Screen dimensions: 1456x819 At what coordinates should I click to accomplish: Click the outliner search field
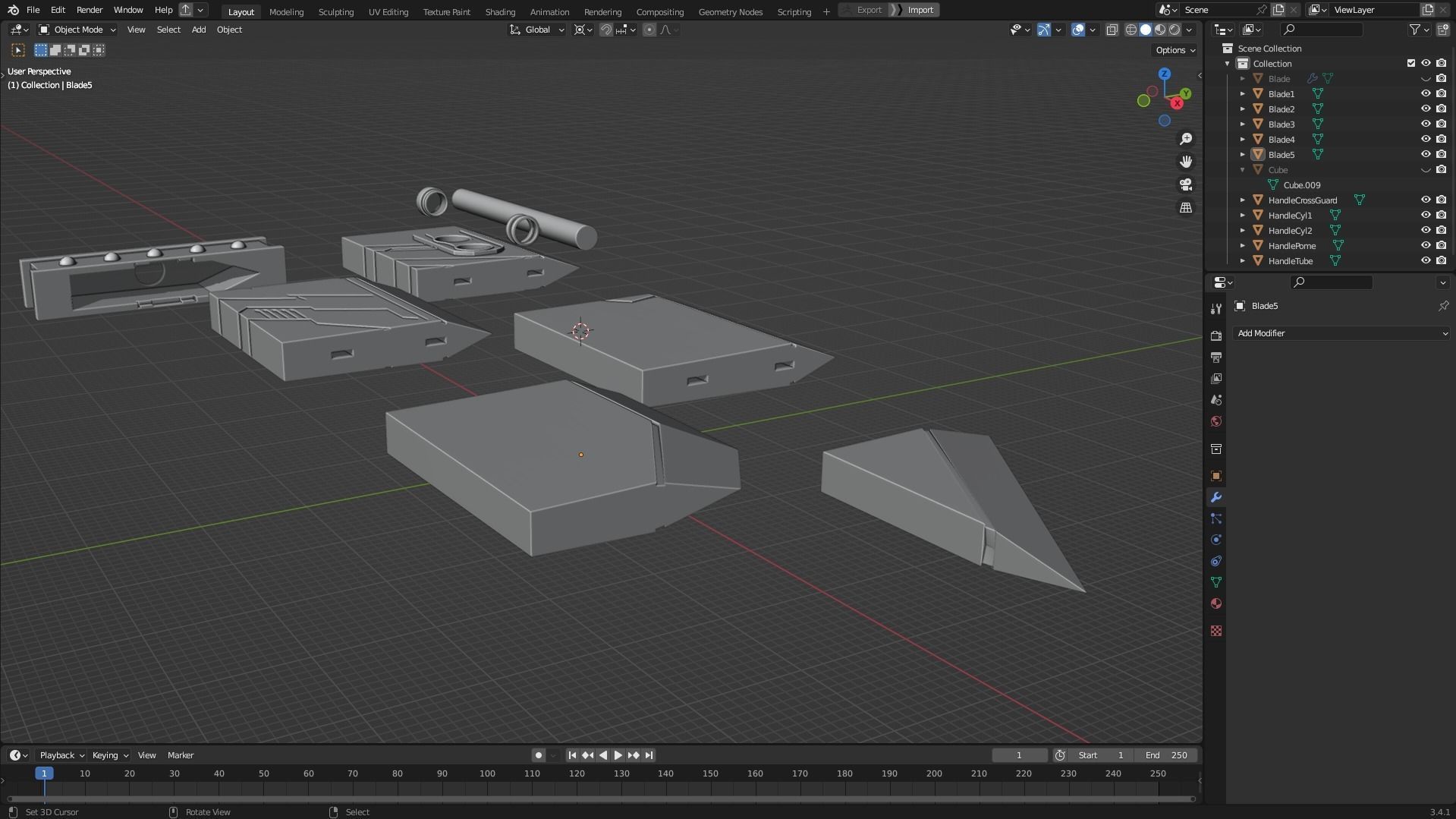1321,30
